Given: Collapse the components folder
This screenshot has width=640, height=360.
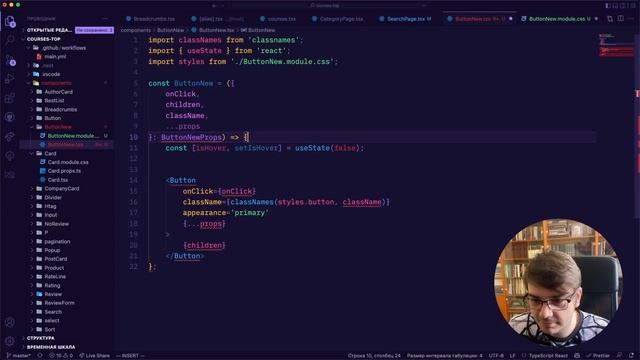Looking at the screenshot, I should click(x=56, y=83).
